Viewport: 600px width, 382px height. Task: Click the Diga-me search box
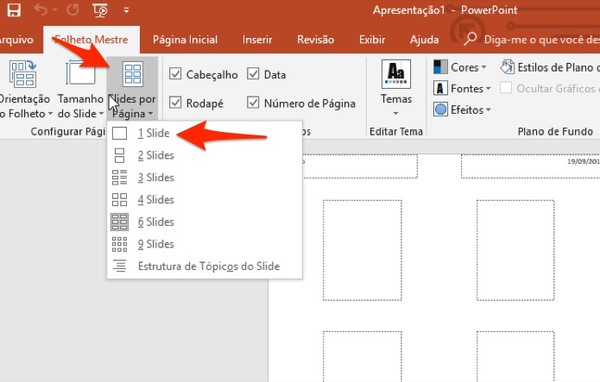(x=531, y=40)
